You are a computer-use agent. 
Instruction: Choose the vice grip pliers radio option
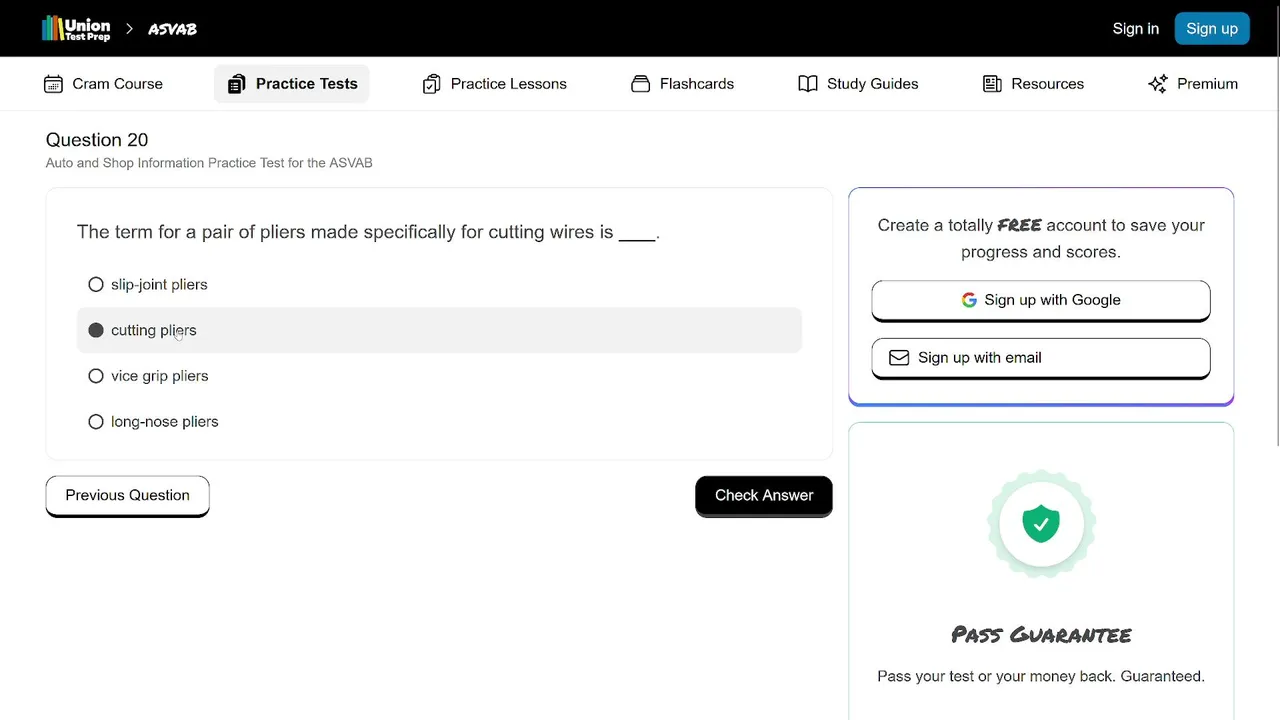point(96,376)
